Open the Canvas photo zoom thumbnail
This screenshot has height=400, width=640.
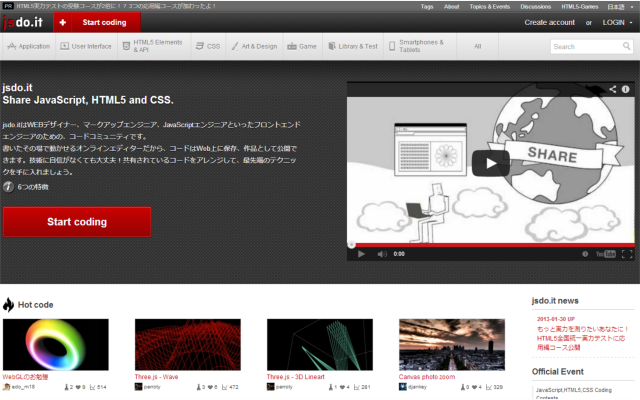click(452, 344)
